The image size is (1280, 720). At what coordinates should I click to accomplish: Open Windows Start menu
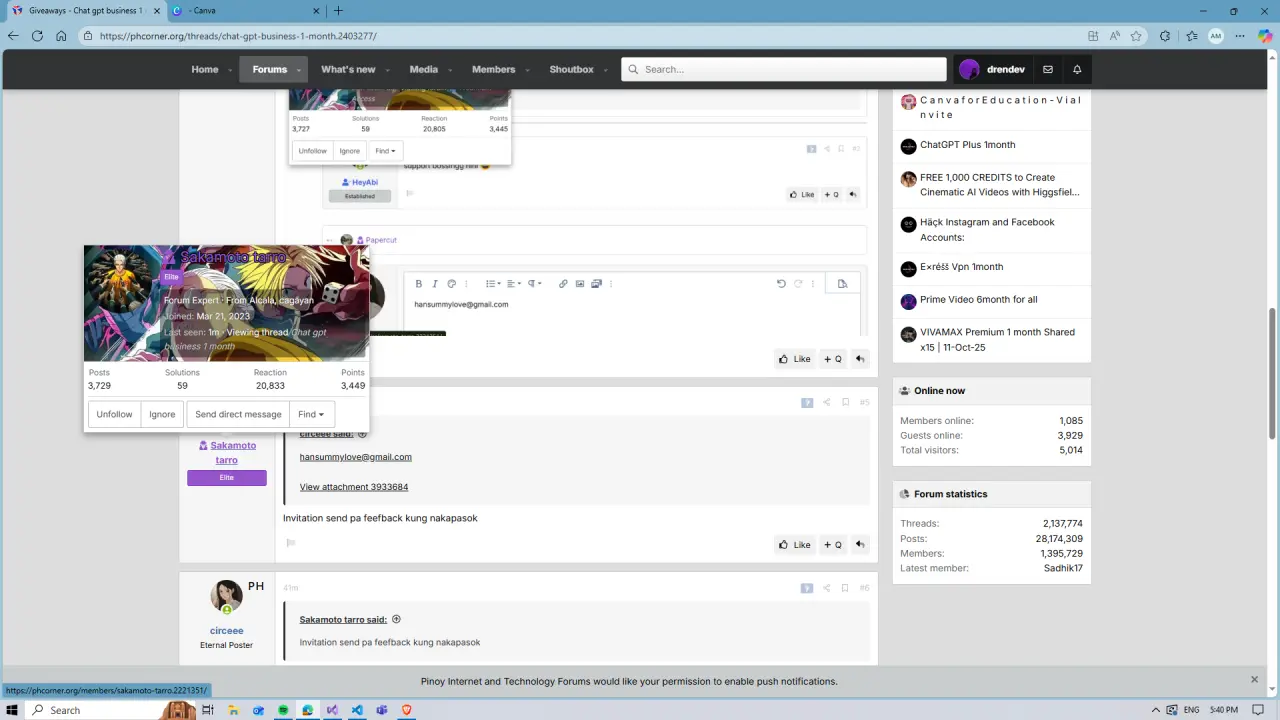(12, 710)
